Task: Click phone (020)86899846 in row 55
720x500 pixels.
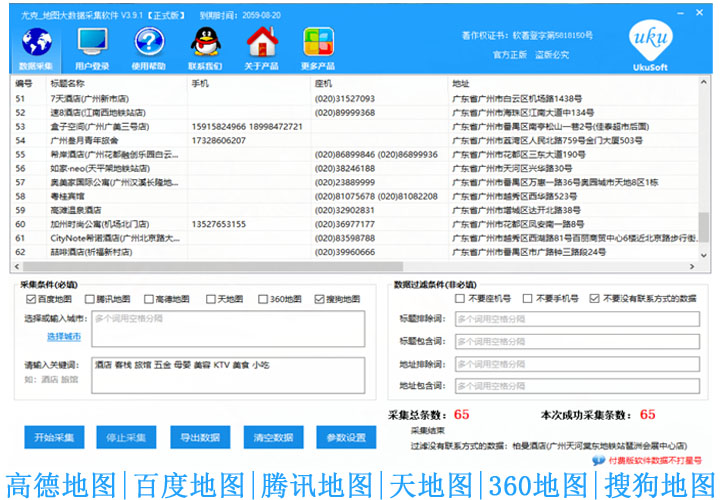Action: 345,155
